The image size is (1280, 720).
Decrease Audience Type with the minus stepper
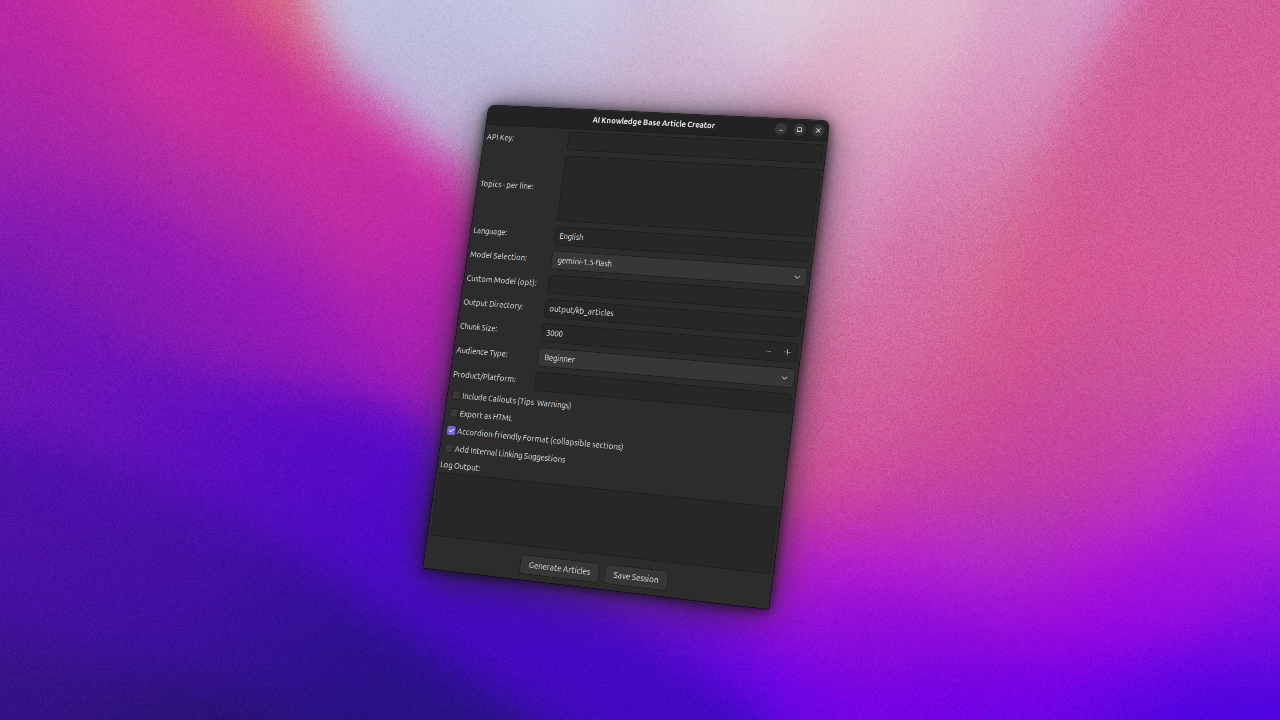point(769,351)
